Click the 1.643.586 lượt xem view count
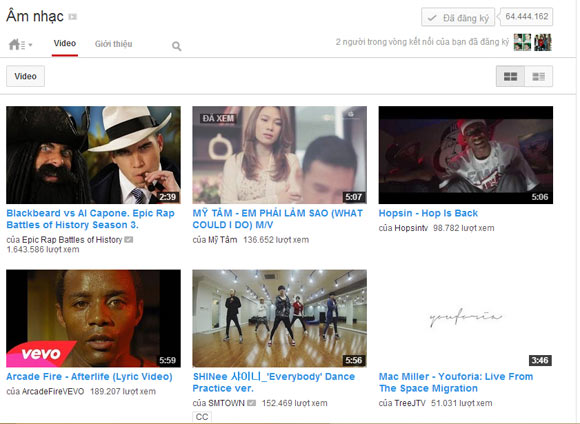The height and width of the screenshot is (424, 580). click(43, 250)
